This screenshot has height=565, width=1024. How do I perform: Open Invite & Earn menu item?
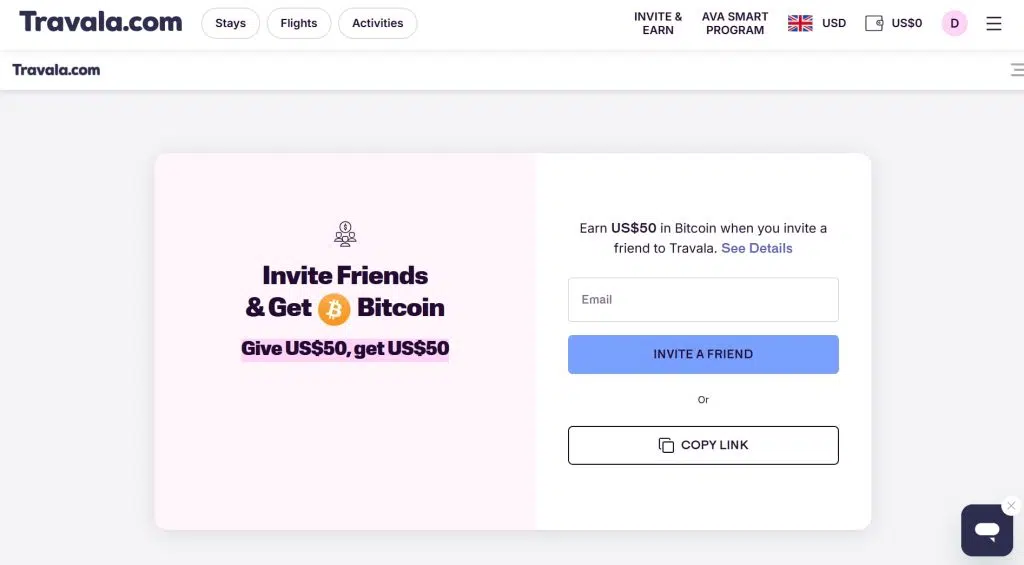tap(658, 23)
